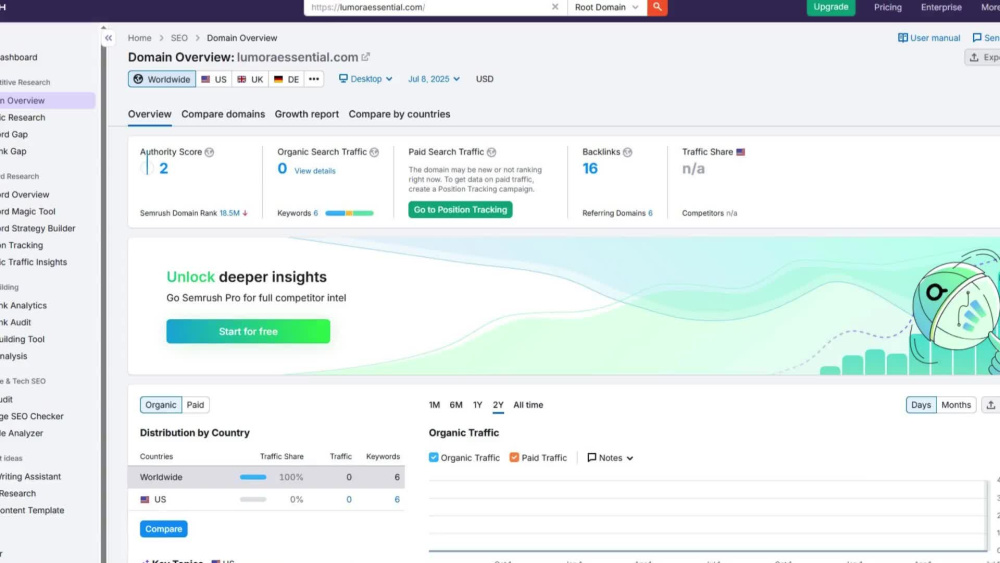Click the orange search magnifier button
The image size is (1000, 563).
click(657, 7)
